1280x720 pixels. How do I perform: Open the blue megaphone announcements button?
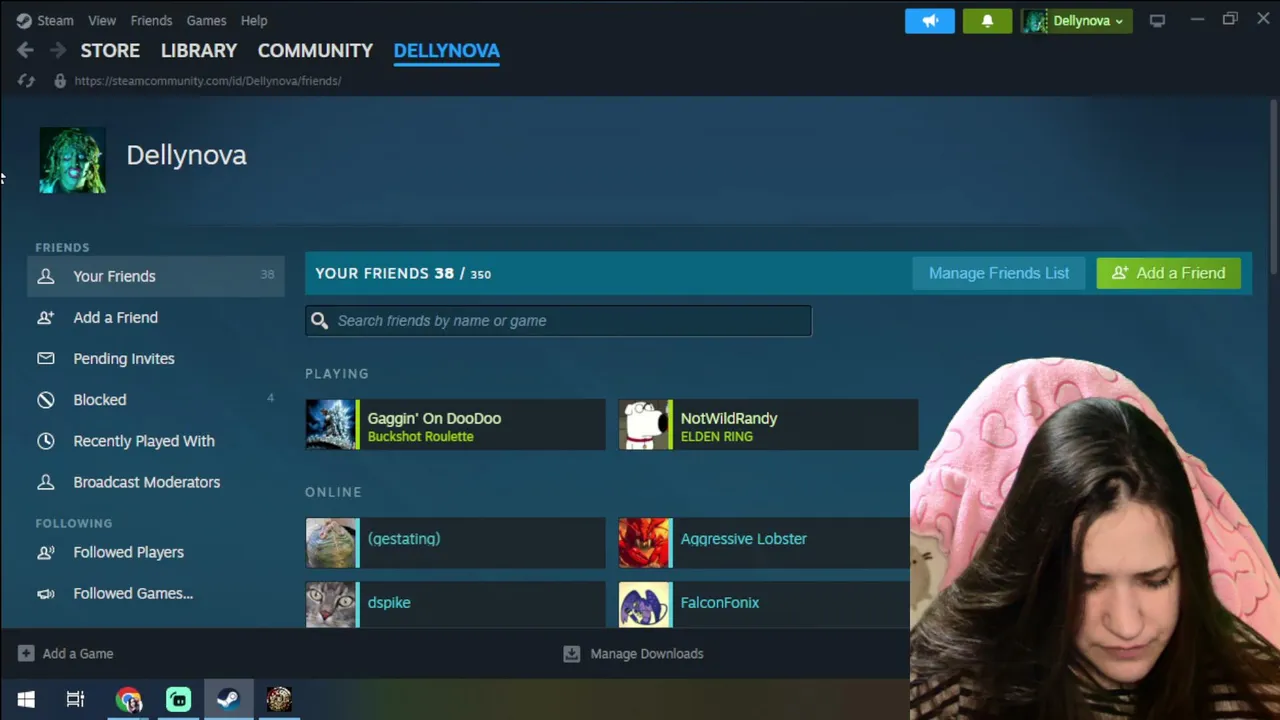click(930, 21)
